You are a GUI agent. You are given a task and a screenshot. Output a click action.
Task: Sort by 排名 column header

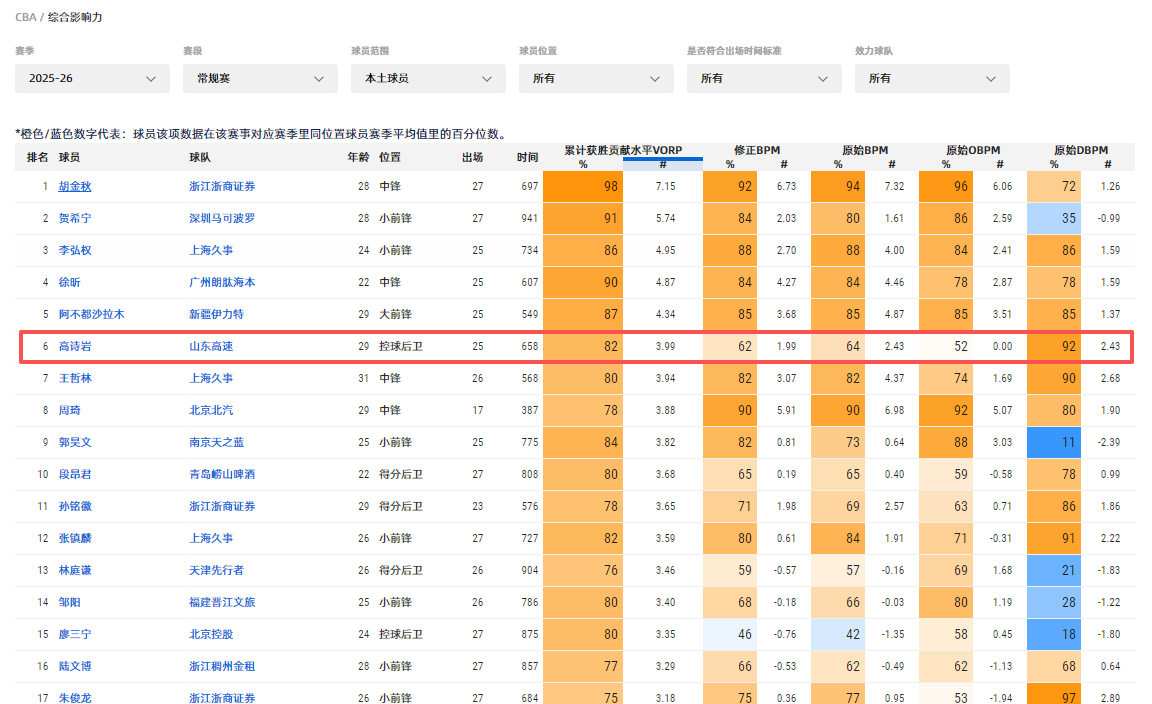point(37,157)
